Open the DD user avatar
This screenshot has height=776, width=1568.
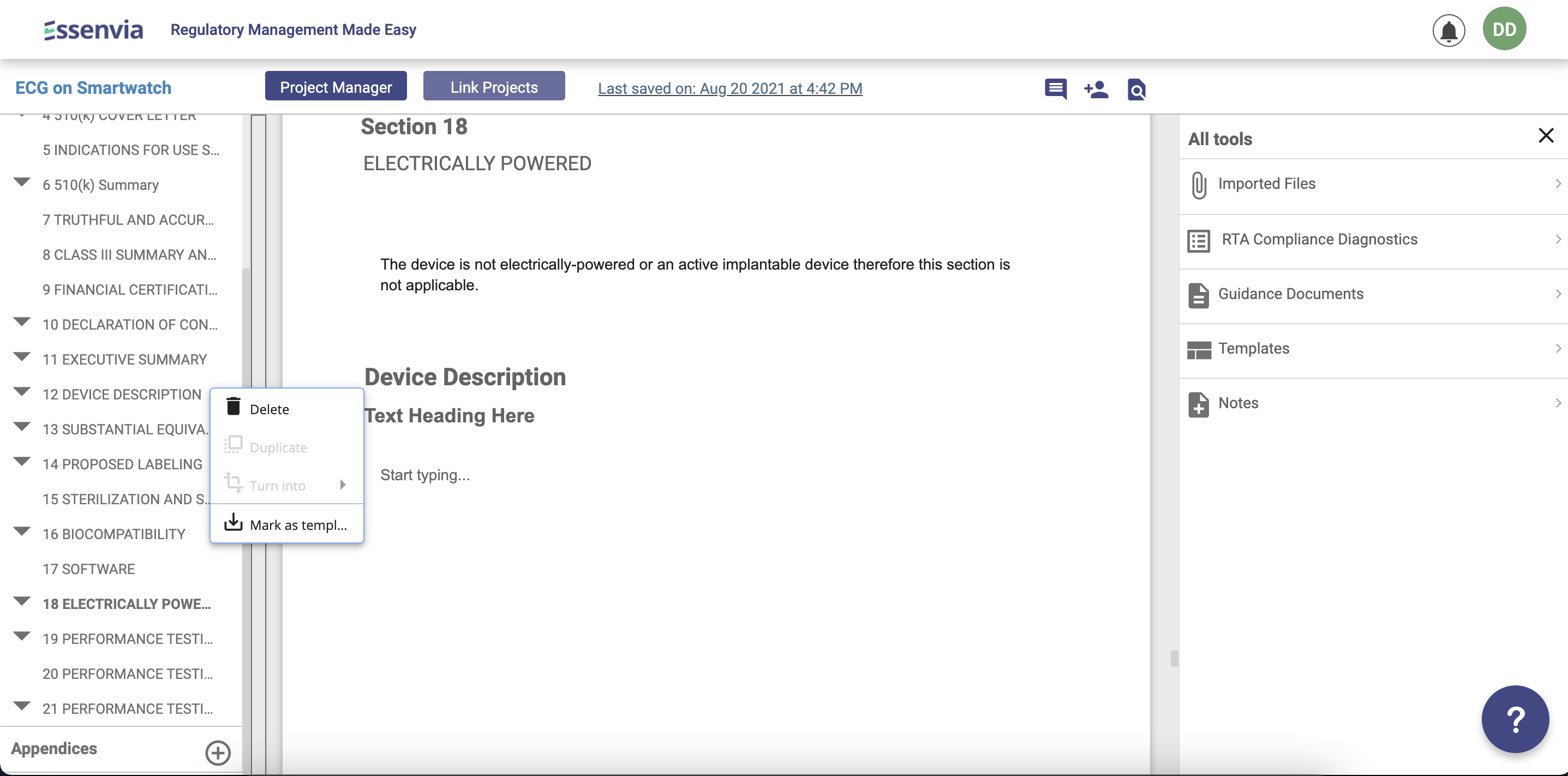pyautogui.click(x=1504, y=29)
